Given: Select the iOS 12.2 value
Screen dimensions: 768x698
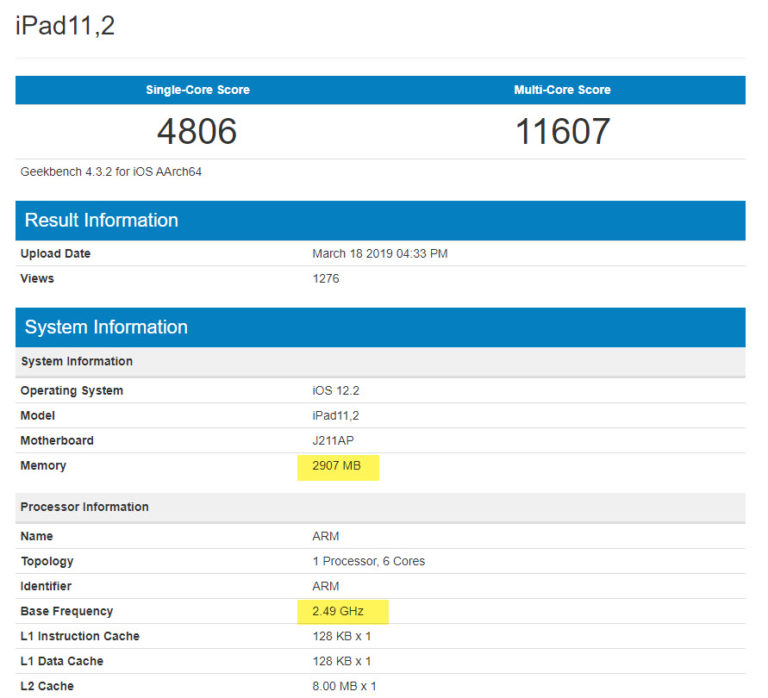Looking at the screenshot, I should 336,391.
